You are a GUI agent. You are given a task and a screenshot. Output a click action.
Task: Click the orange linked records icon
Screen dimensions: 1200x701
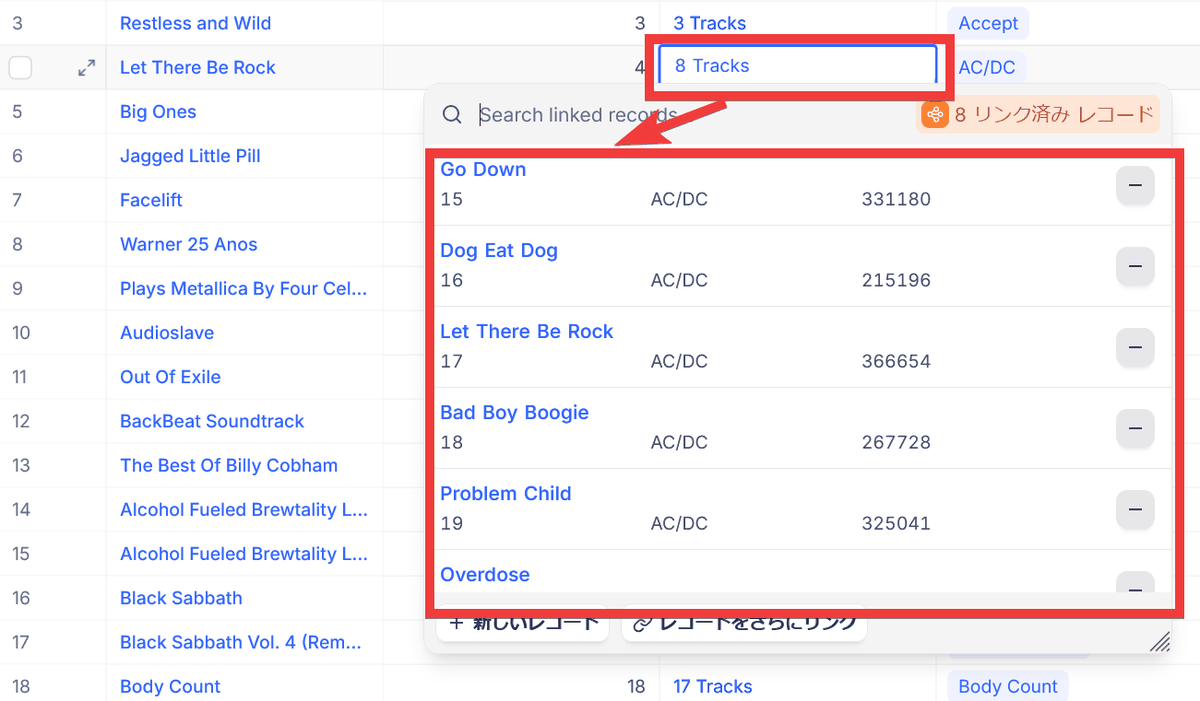pyautogui.click(x=934, y=115)
